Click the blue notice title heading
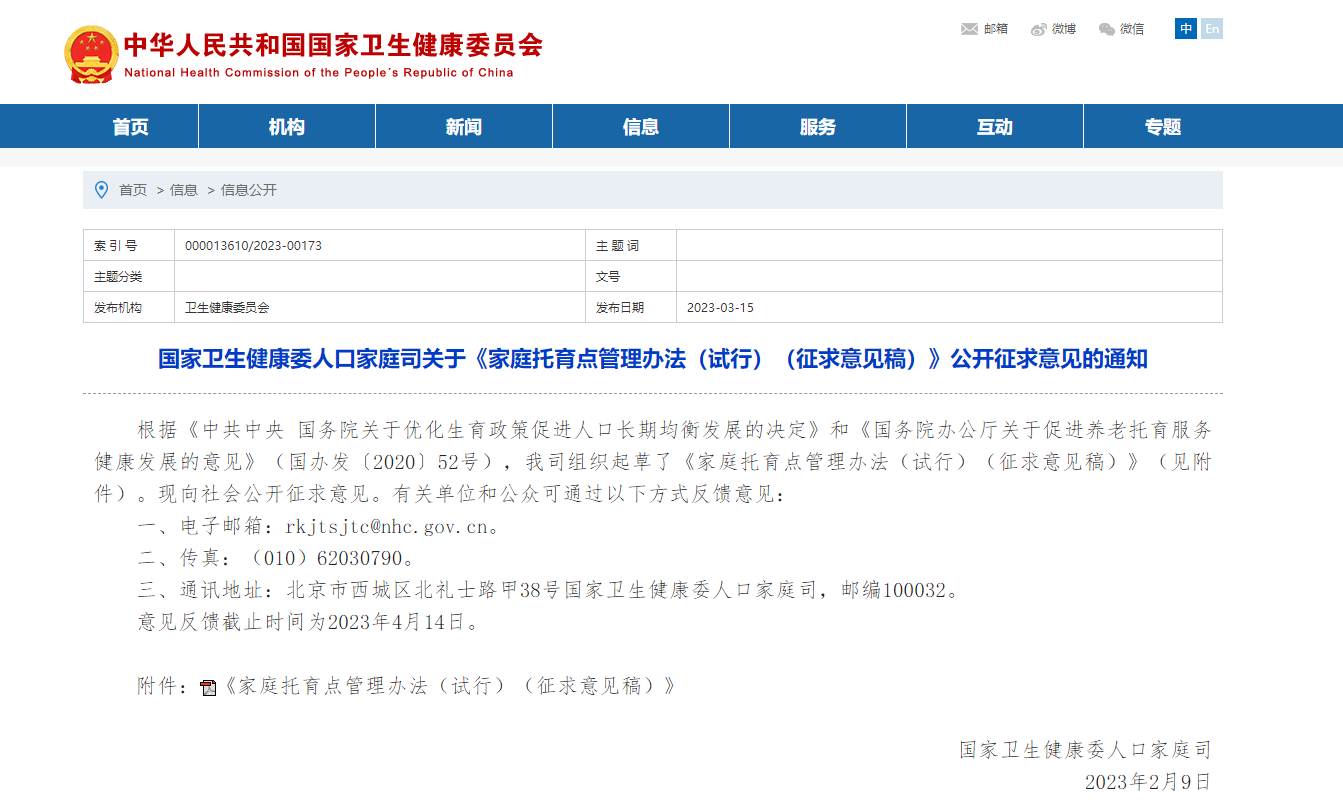Viewport: 1343px width, 800px height. pyautogui.click(x=652, y=359)
